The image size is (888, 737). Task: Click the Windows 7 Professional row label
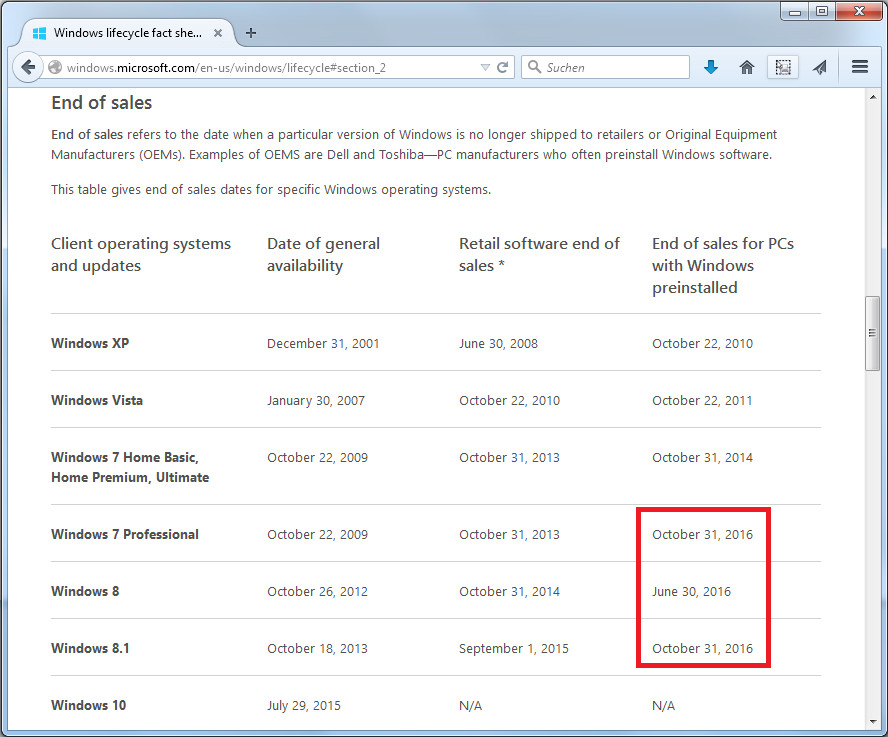[125, 534]
